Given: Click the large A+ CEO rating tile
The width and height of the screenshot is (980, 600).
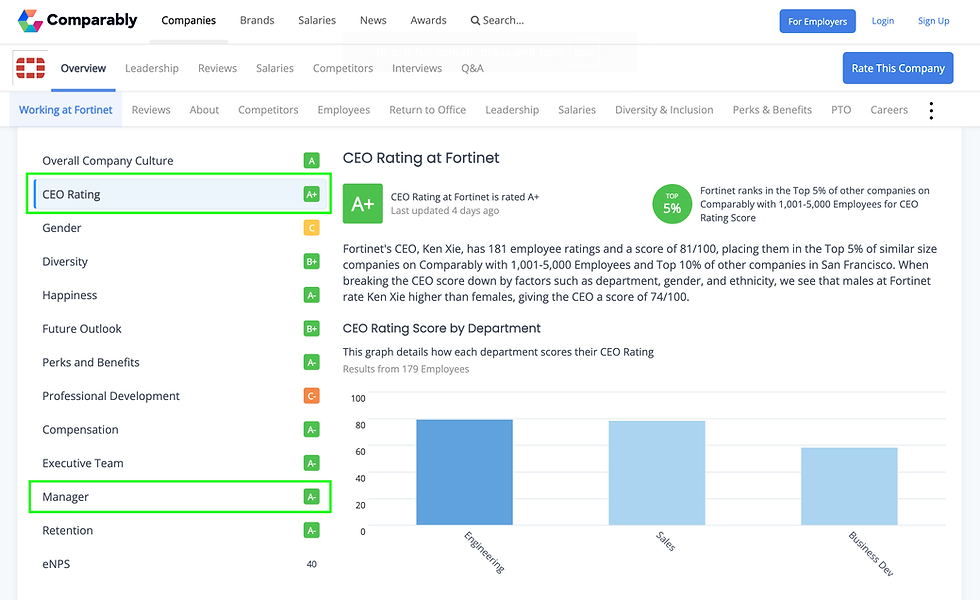Looking at the screenshot, I should [x=362, y=203].
